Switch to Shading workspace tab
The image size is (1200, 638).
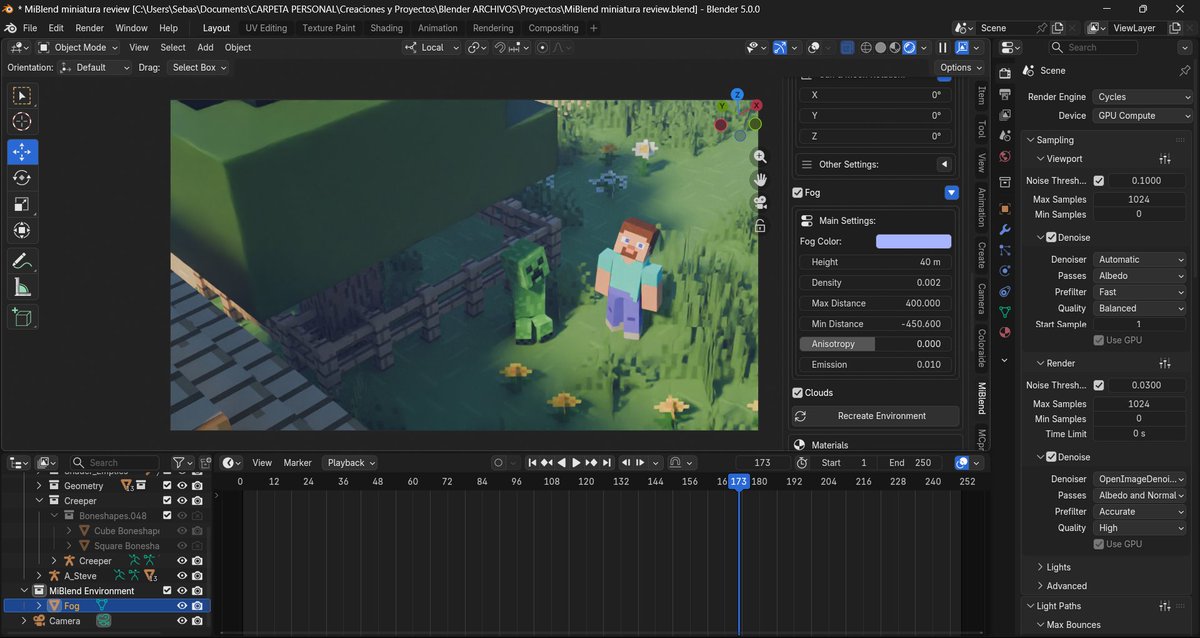point(386,28)
